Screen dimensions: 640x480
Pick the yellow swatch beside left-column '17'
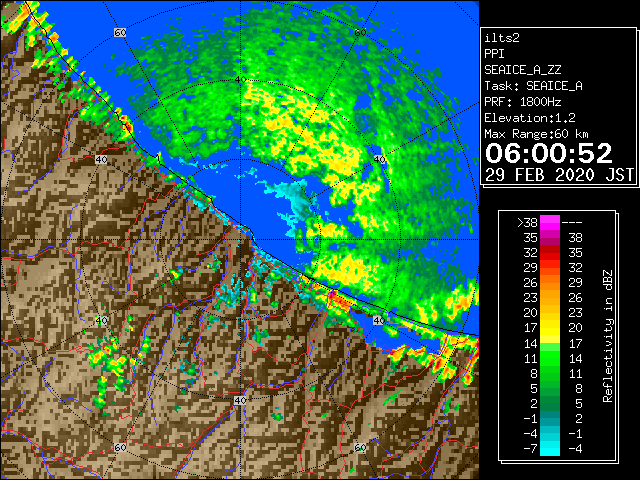pyautogui.click(x=550, y=328)
